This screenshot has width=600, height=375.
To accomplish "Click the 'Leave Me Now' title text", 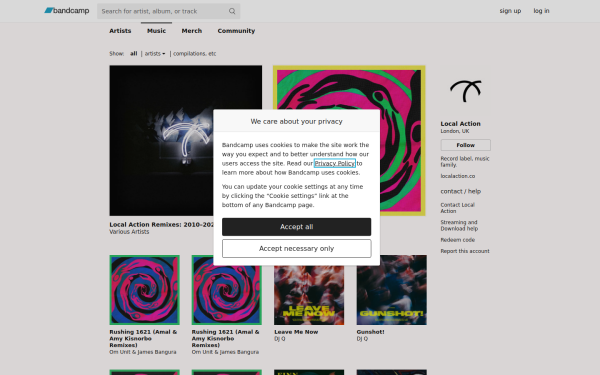I will pos(296,332).
